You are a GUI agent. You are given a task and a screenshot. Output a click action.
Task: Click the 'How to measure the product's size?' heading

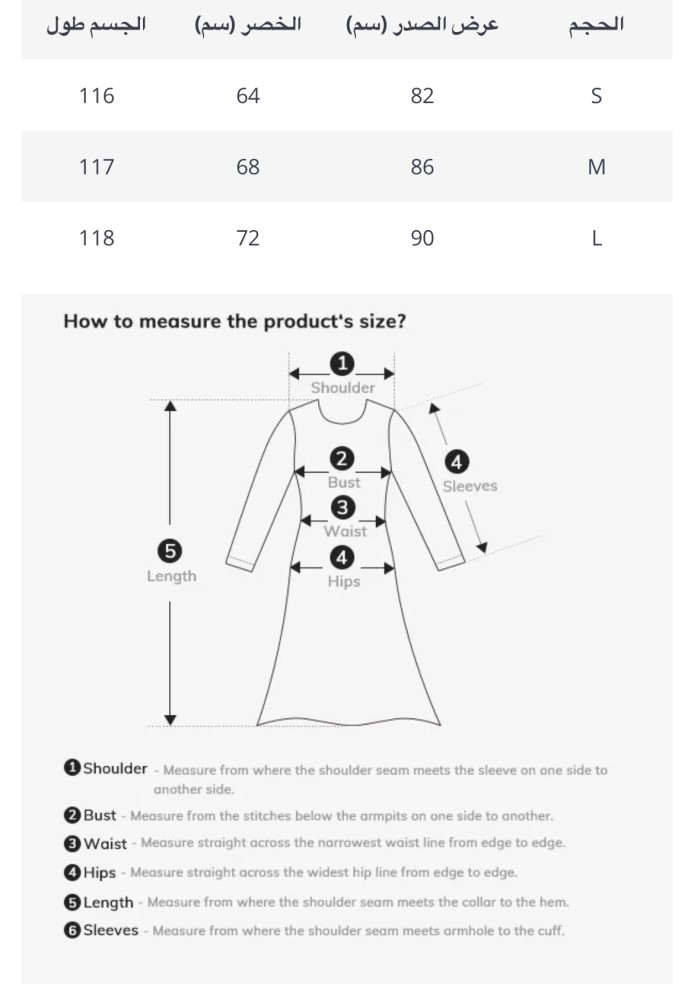pyautogui.click(x=234, y=321)
